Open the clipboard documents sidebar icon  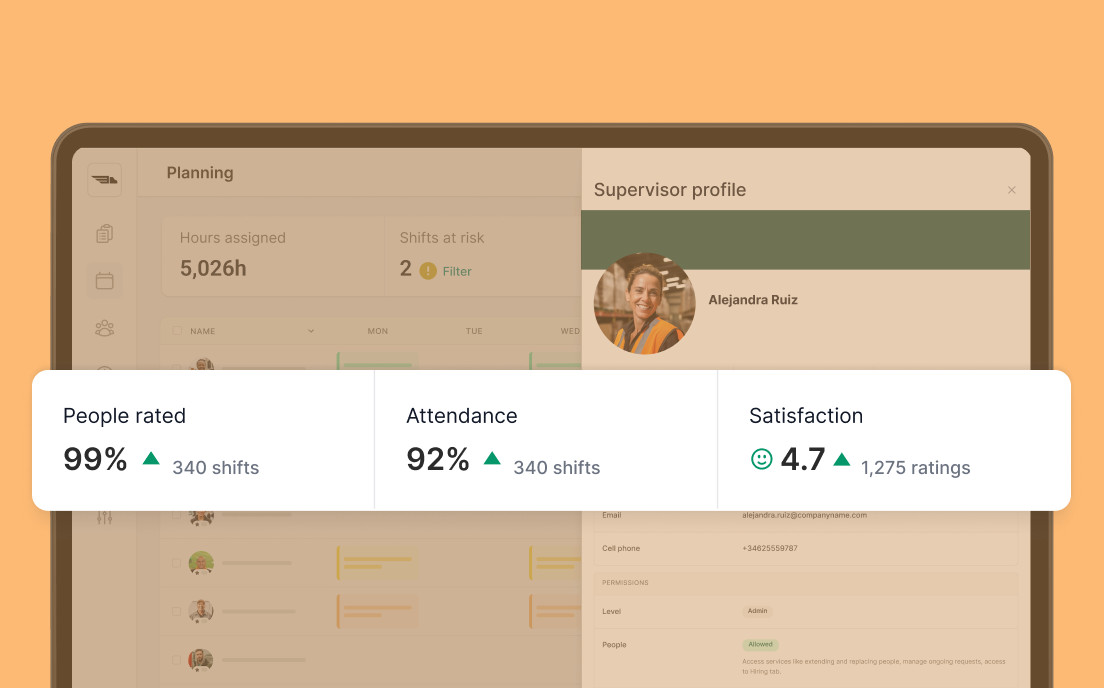point(105,233)
